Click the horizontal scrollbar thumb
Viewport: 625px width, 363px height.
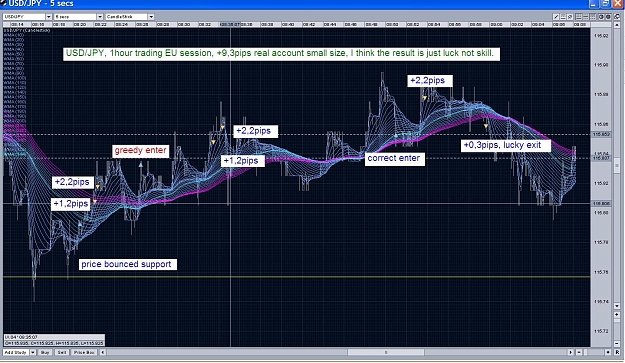click(385, 352)
